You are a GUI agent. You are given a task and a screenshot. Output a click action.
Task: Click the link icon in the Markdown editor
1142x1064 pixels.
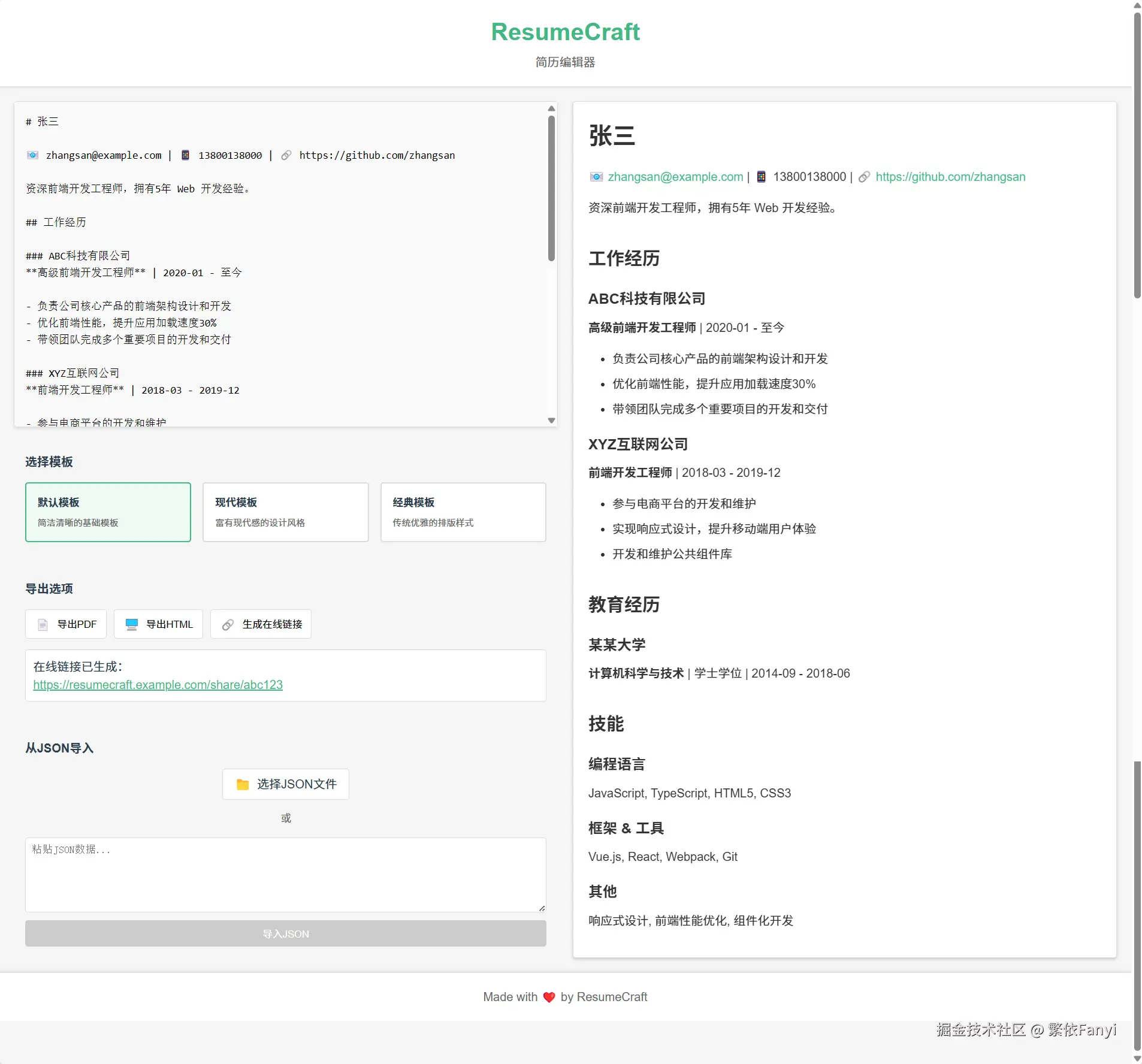pos(286,155)
